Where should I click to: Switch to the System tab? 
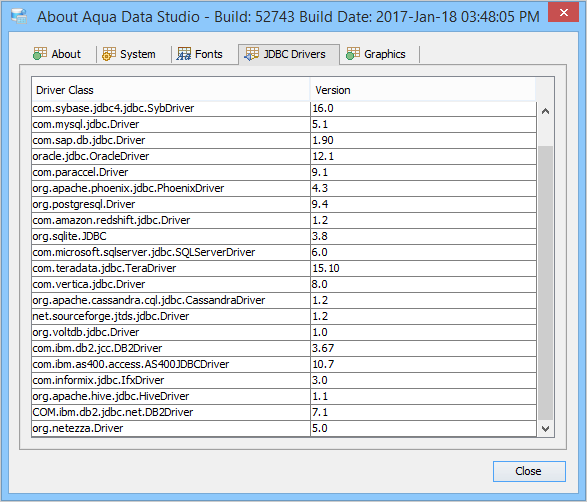(129, 54)
